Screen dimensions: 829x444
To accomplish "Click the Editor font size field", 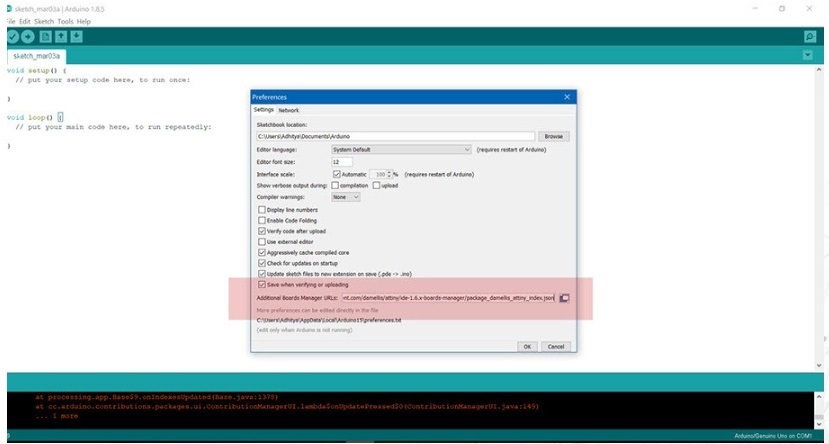I will 342,162.
